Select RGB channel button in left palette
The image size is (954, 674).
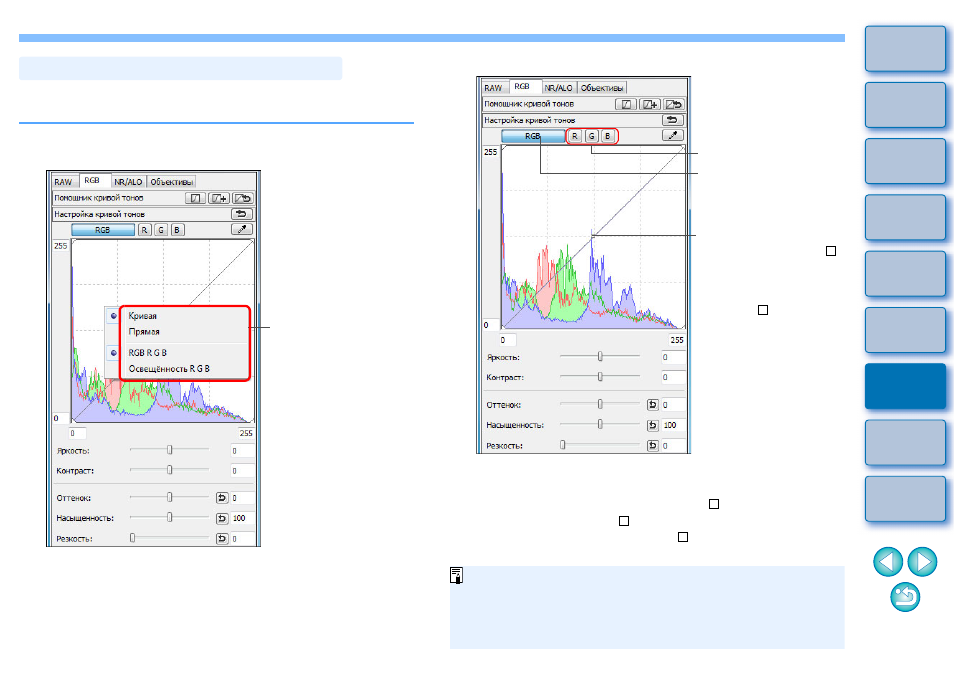[x=103, y=230]
